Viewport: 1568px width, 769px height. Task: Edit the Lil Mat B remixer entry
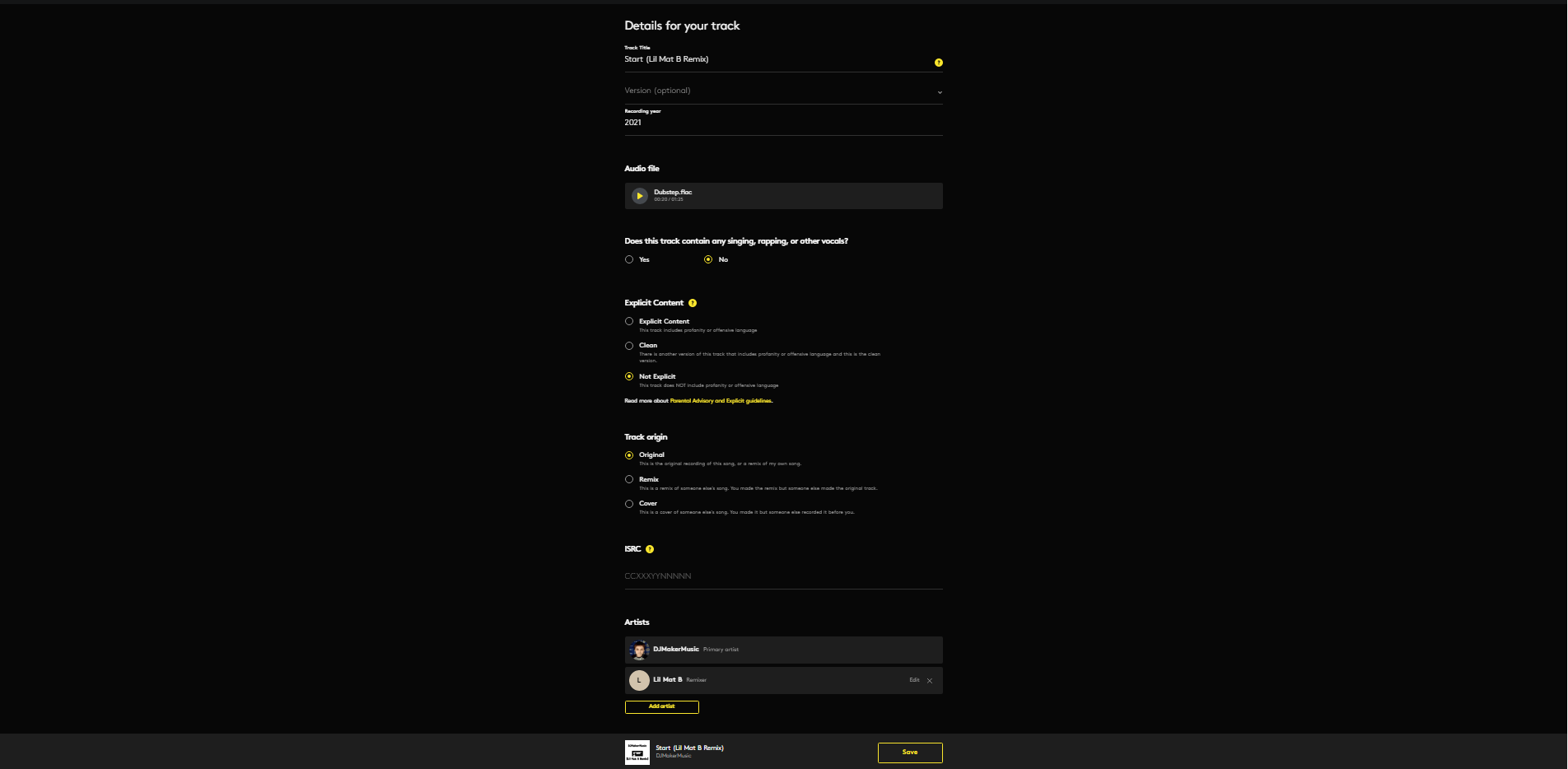[914, 680]
